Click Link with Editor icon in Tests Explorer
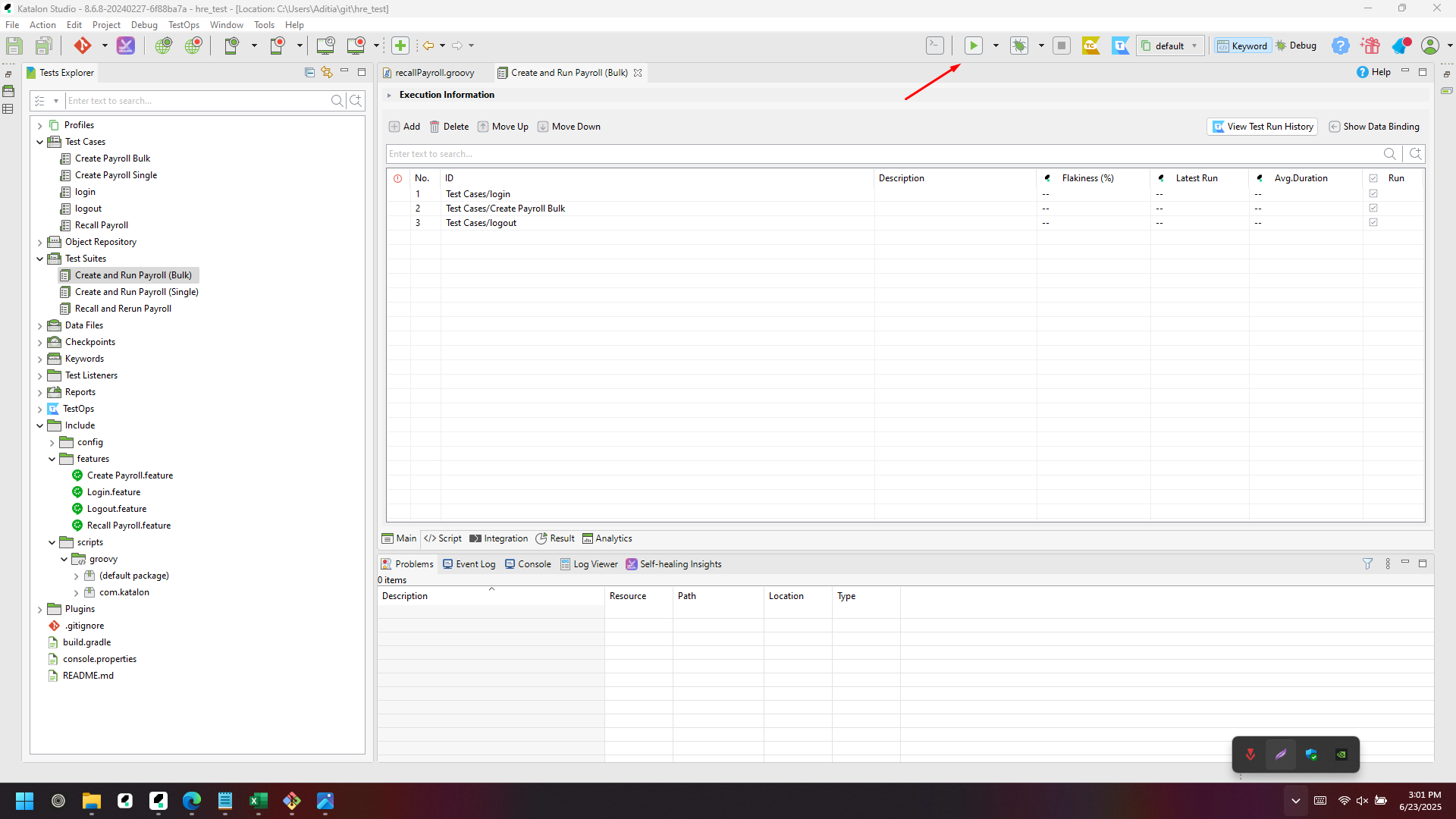1456x819 pixels. tap(327, 72)
